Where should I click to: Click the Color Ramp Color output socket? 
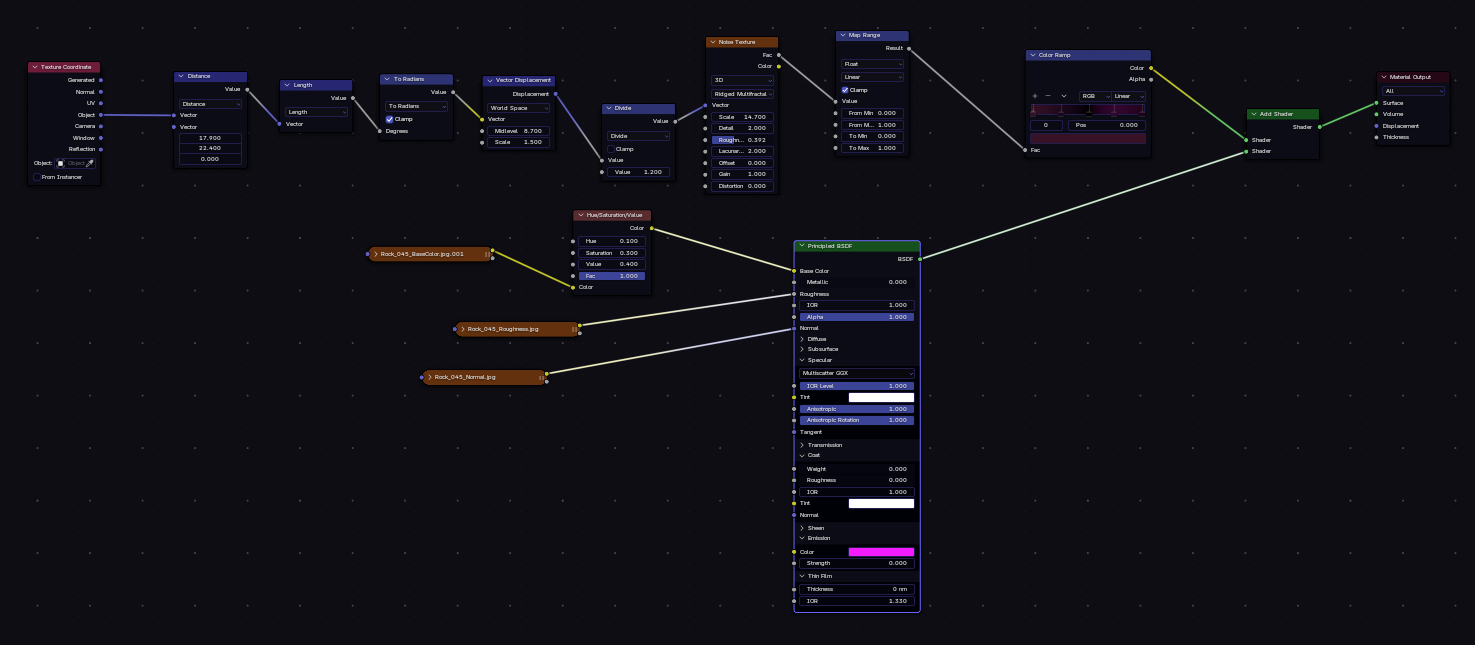[x=1151, y=68]
